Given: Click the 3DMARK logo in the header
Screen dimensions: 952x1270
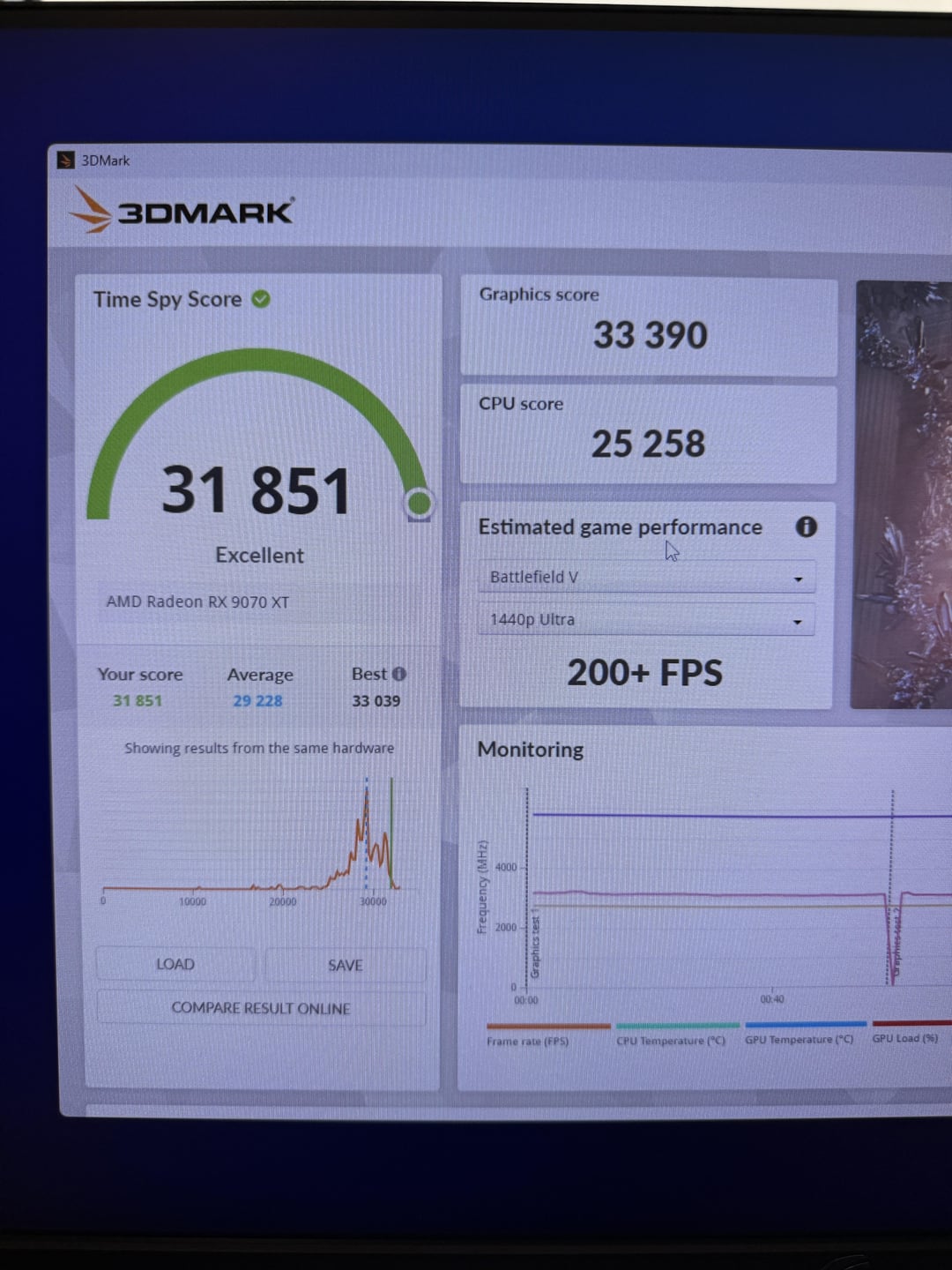Looking at the screenshot, I should pyautogui.click(x=182, y=209).
